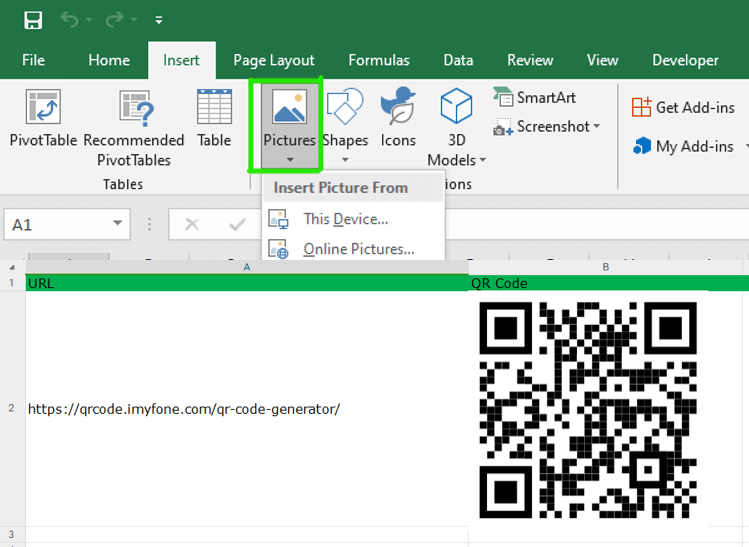This screenshot has width=749, height=547.
Task: Choose This Device... from picture menu
Action: coord(353,219)
